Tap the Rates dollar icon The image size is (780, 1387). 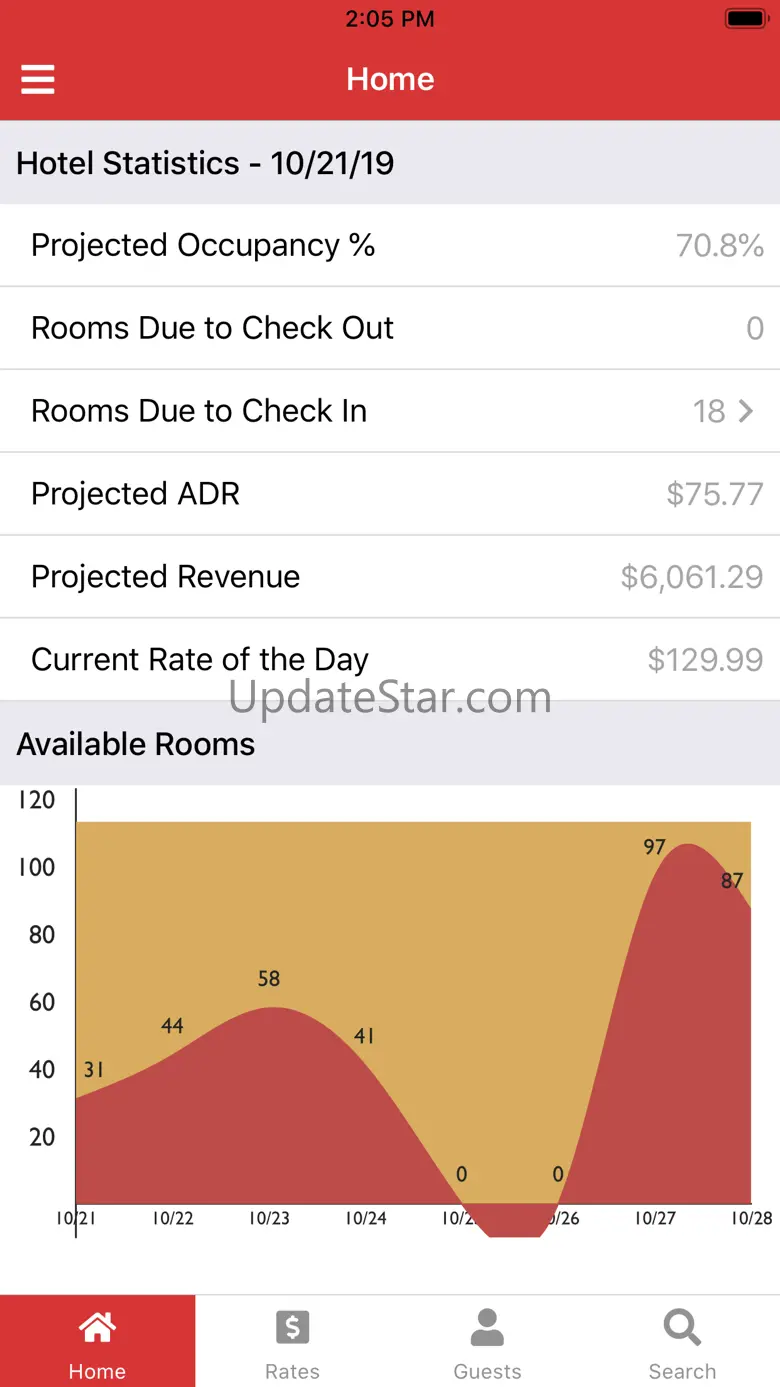pyautogui.click(x=292, y=1328)
